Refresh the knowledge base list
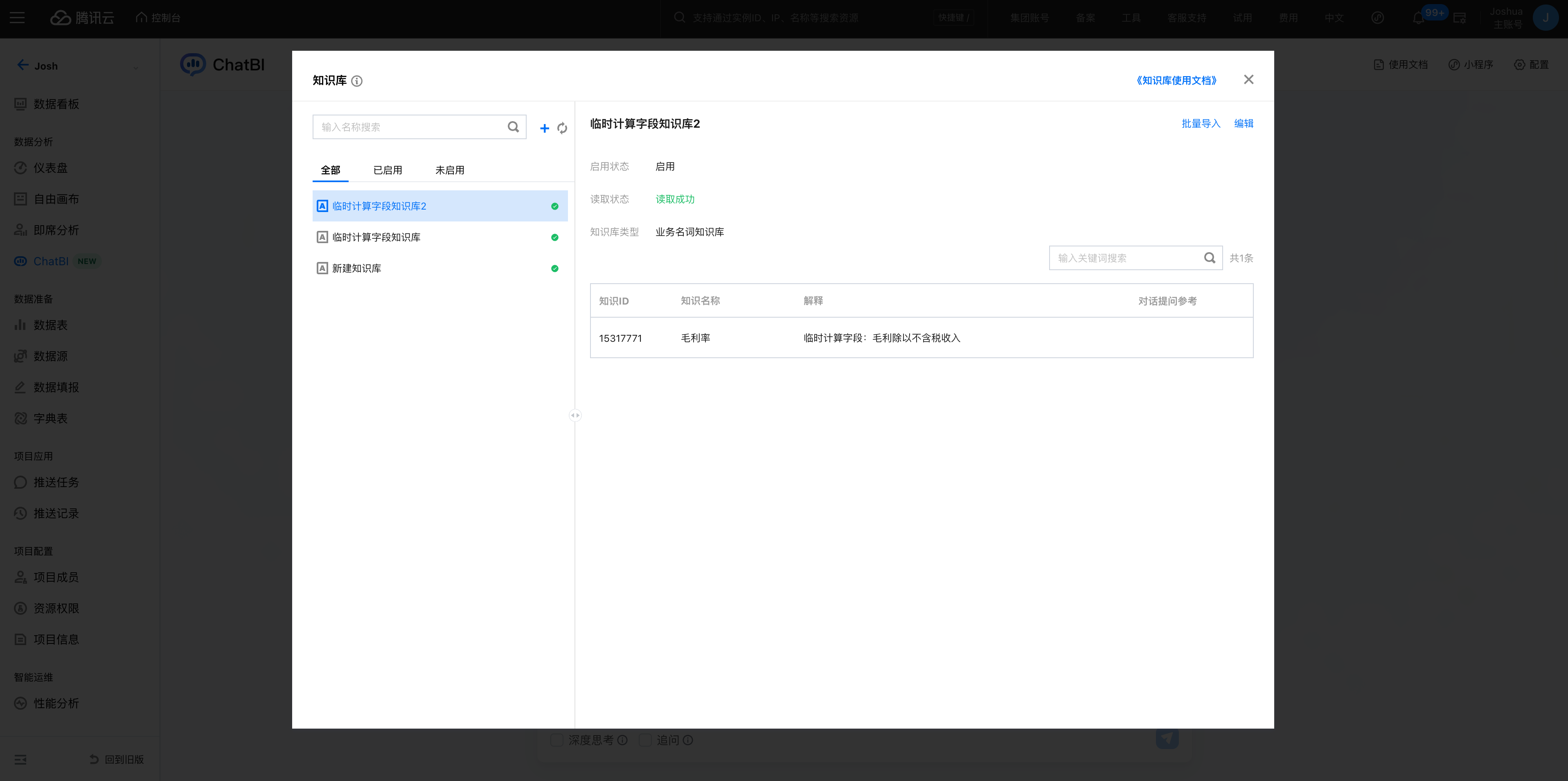Image resolution: width=1568 pixels, height=781 pixels. tap(562, 128)
